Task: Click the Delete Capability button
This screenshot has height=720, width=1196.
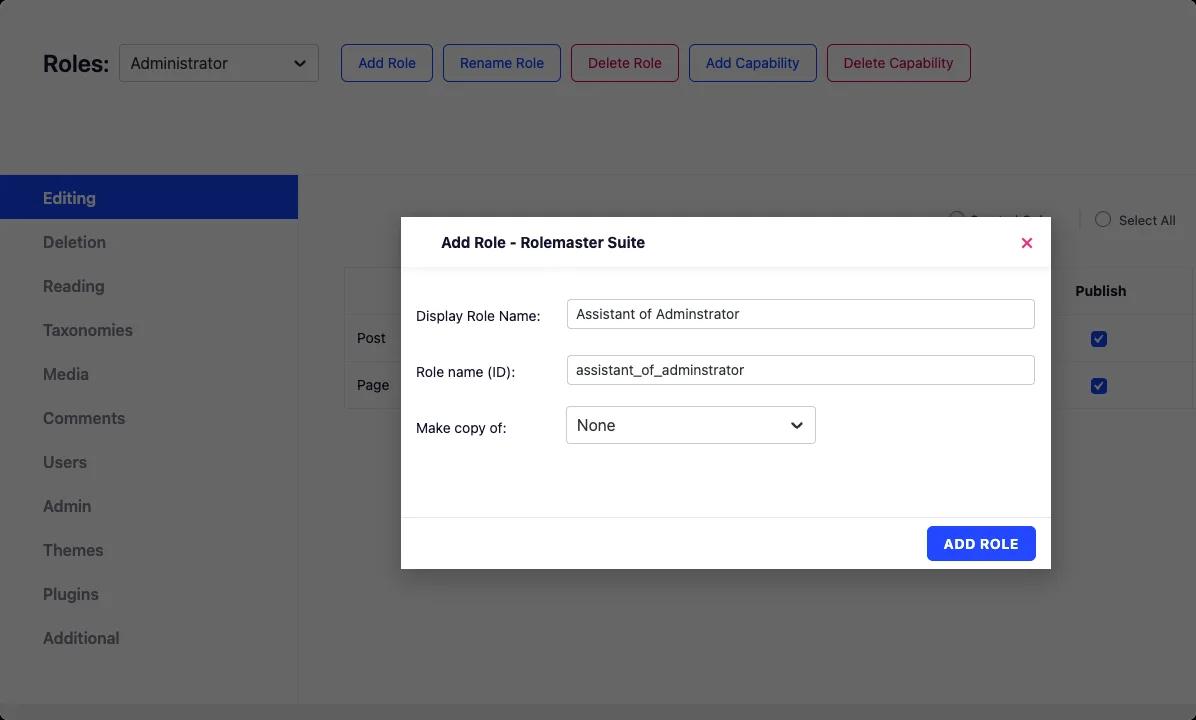Action: coord(899,63)
